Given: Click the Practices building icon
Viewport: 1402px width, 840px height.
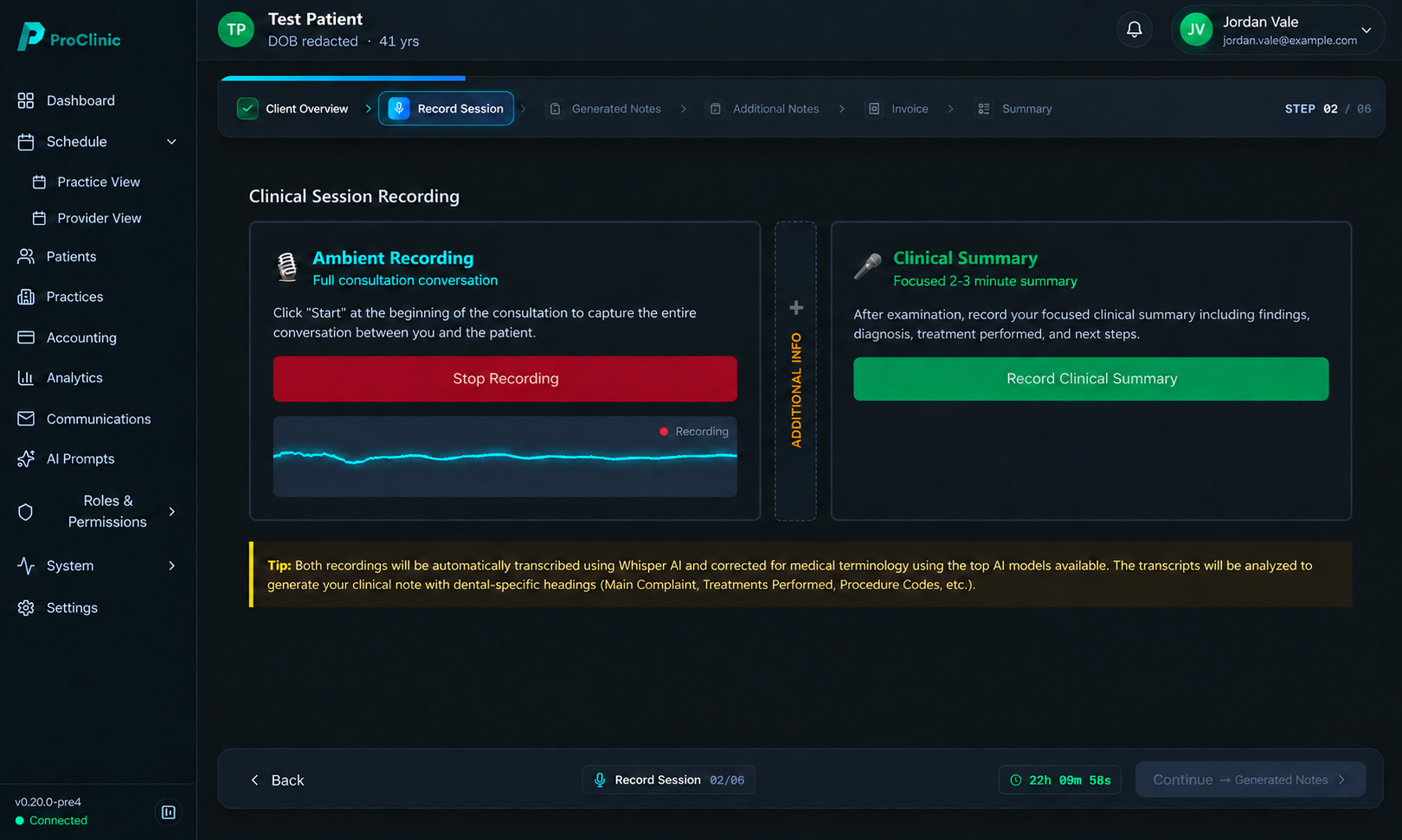Looking at the screenshot, I should tap(26, 297).
